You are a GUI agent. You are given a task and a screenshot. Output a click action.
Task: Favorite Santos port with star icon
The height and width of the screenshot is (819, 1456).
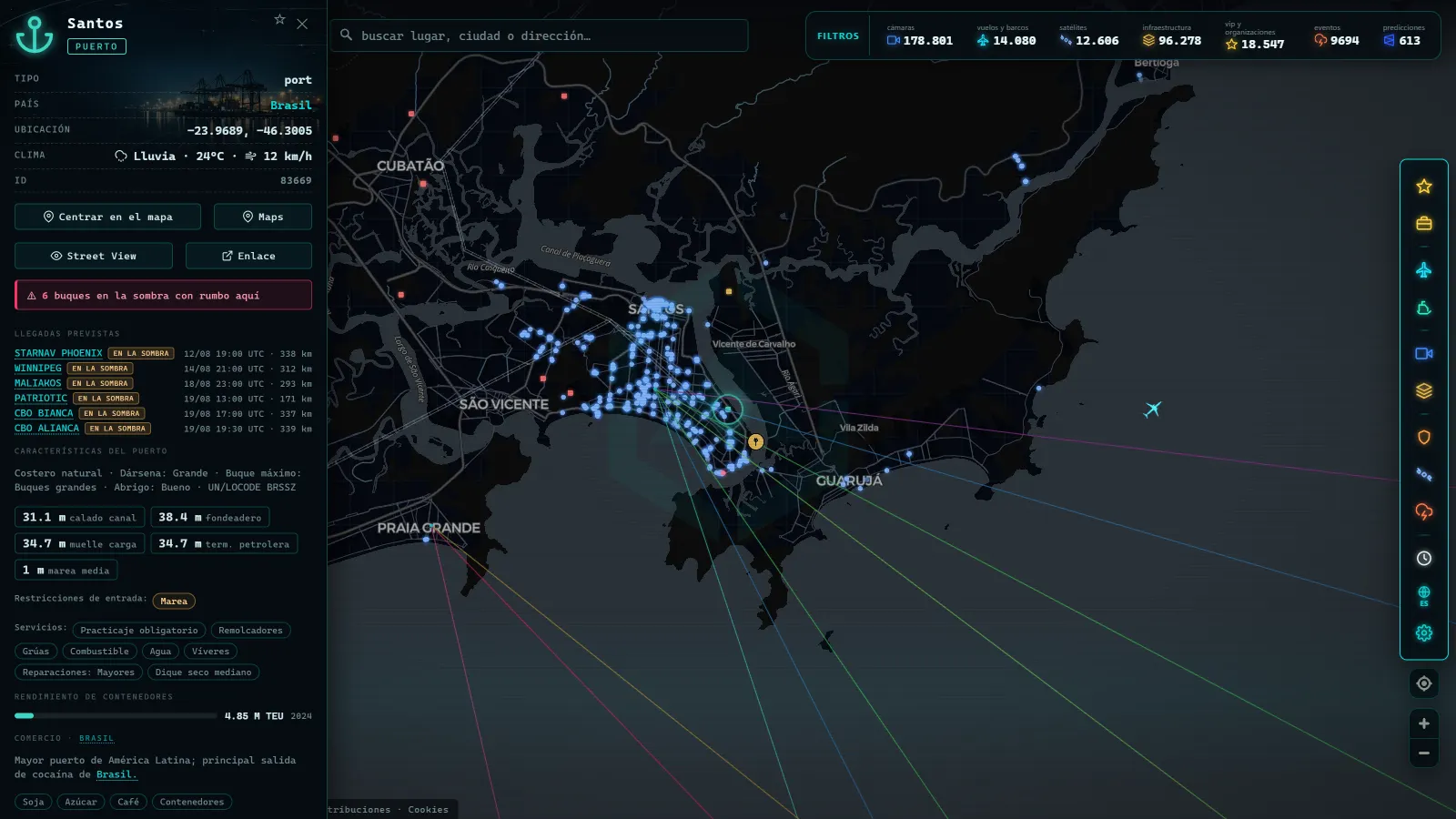[280, 19]
